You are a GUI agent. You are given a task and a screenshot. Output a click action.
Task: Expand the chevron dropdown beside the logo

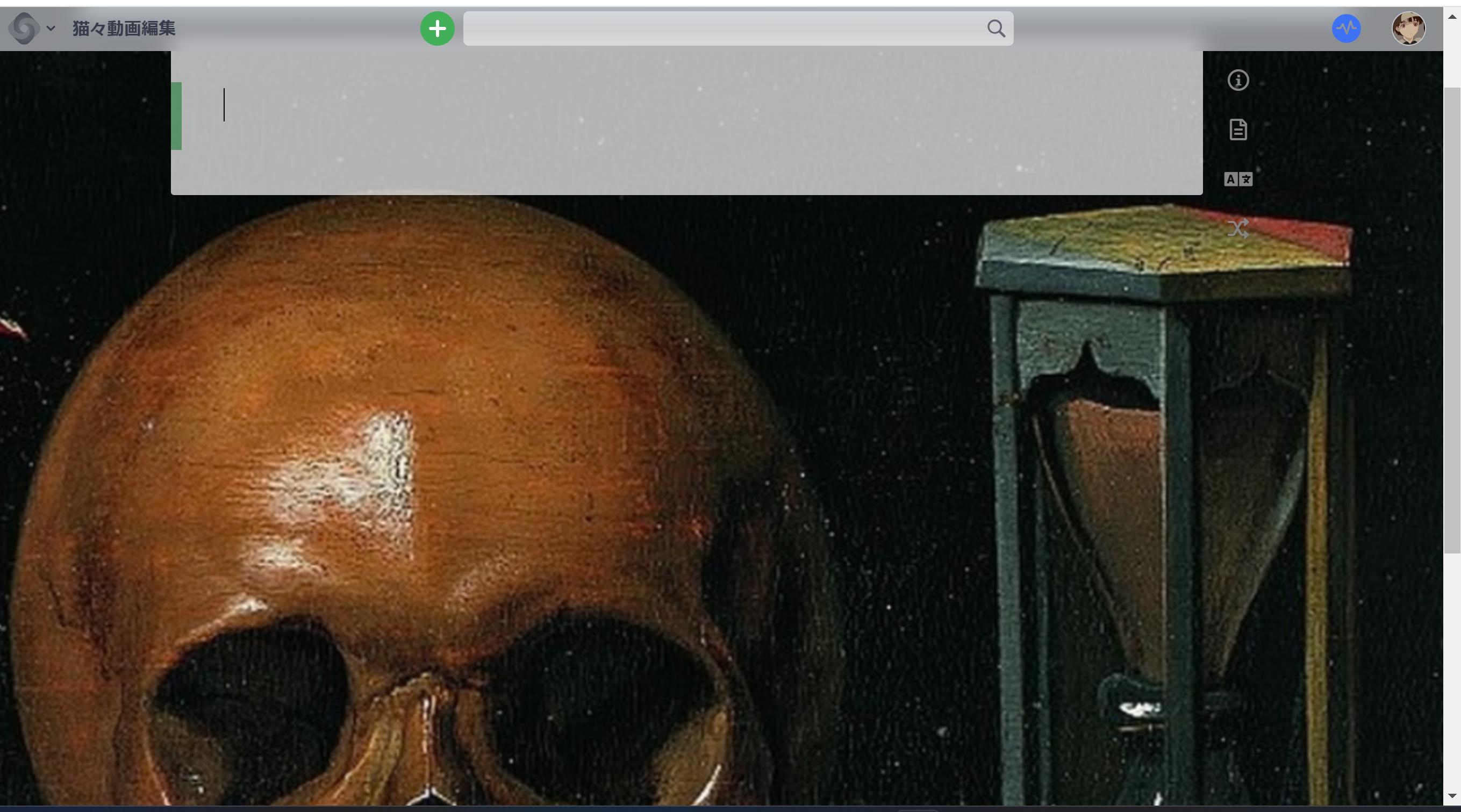(x=51, y=28)
